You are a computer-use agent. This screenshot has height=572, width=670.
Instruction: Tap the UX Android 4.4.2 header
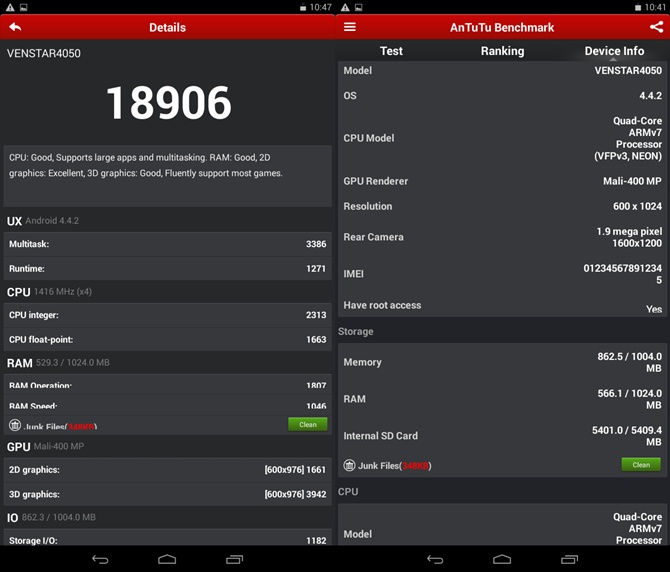point(43,221)
